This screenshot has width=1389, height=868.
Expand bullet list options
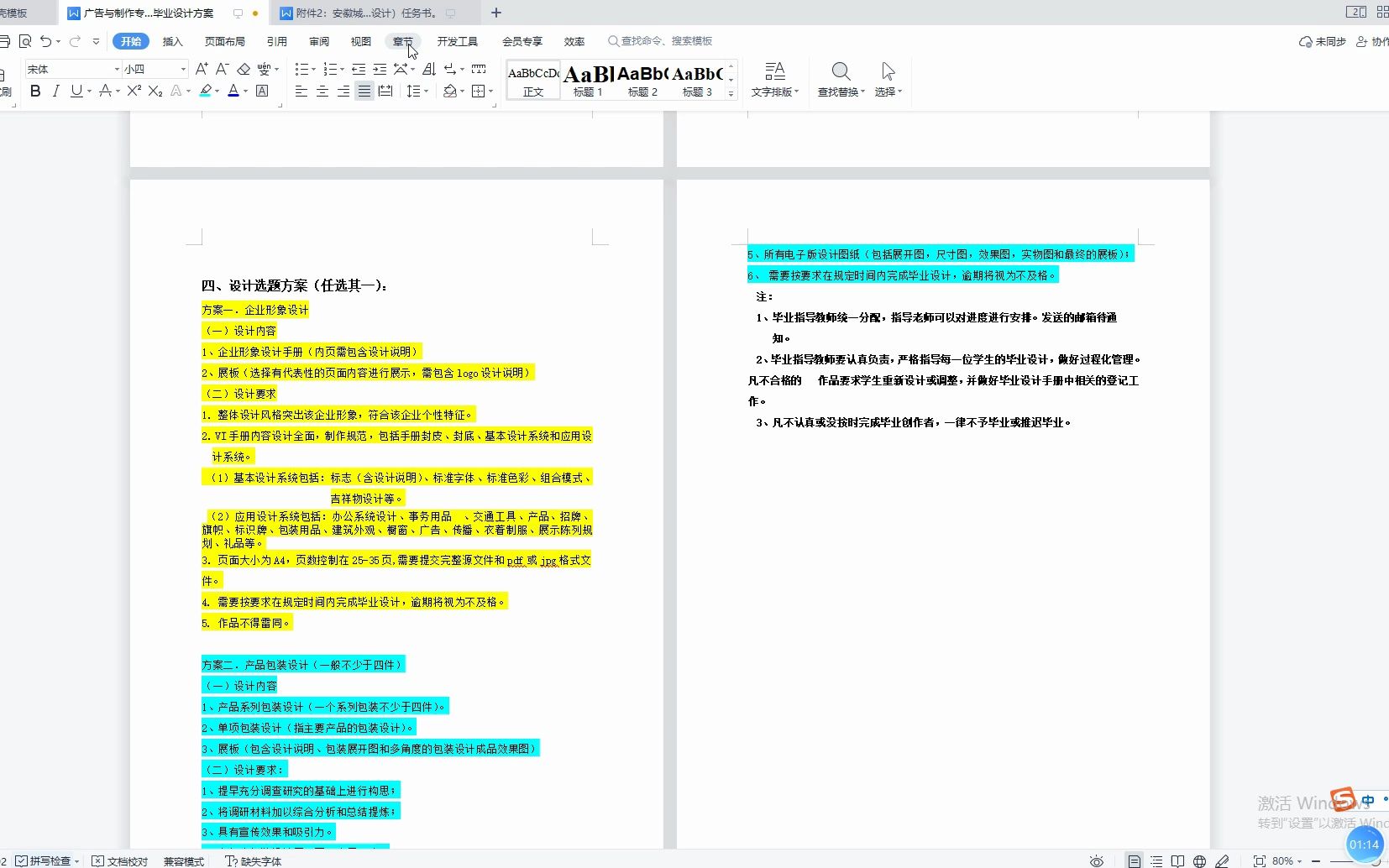pos(314,69)
